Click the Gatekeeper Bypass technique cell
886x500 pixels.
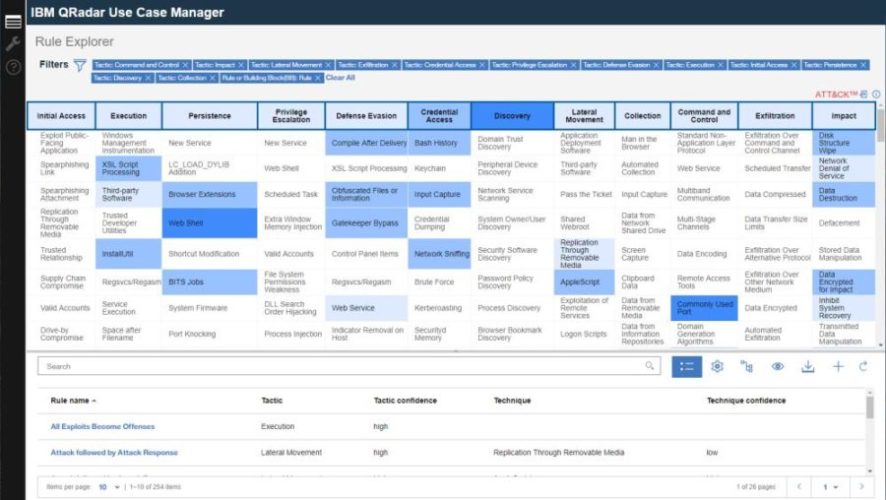[x=366, y=223]
